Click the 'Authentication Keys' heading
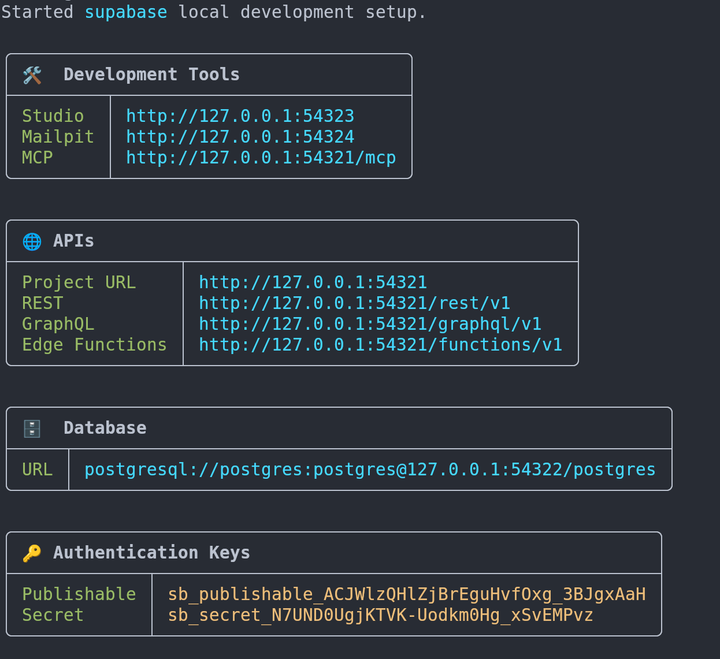Image resolution: width=720 pixels, height=659 pixels. pyautogui.click(x=152, y=552)
